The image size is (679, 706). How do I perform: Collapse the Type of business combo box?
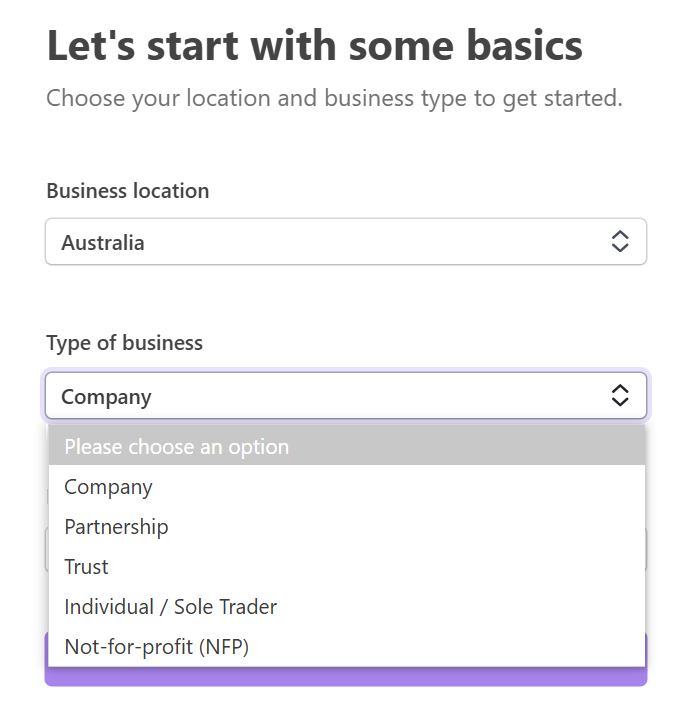point(345,396)
